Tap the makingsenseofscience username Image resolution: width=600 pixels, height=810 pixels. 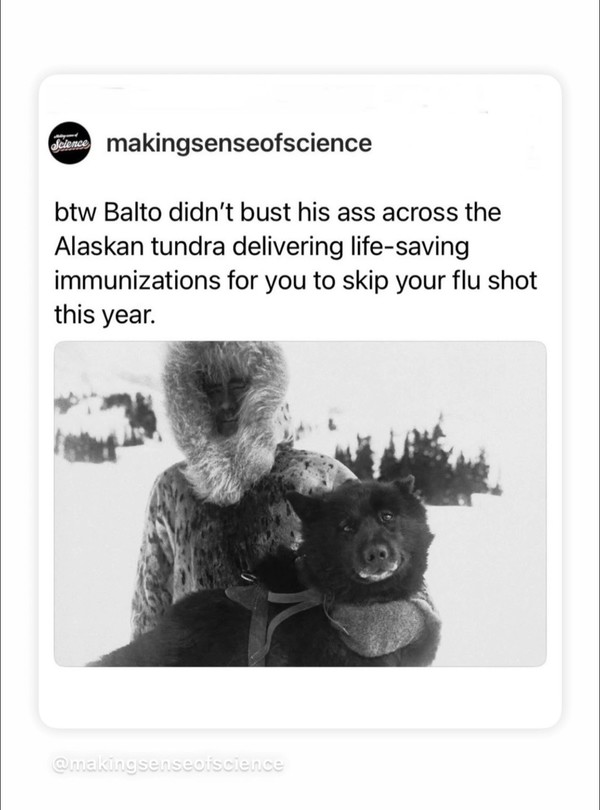[239, 143]
